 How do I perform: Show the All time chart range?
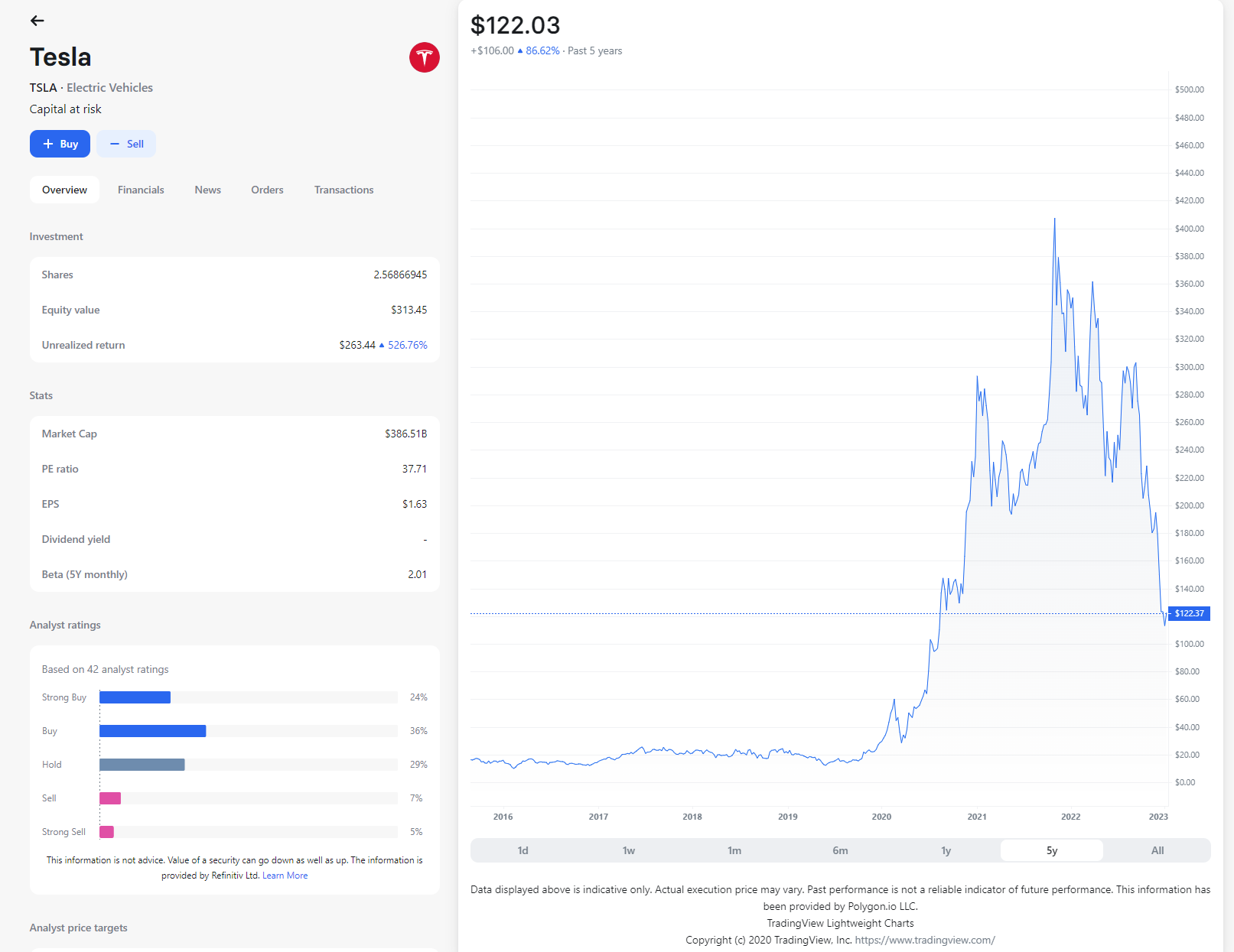click(x=1157, y=850)
